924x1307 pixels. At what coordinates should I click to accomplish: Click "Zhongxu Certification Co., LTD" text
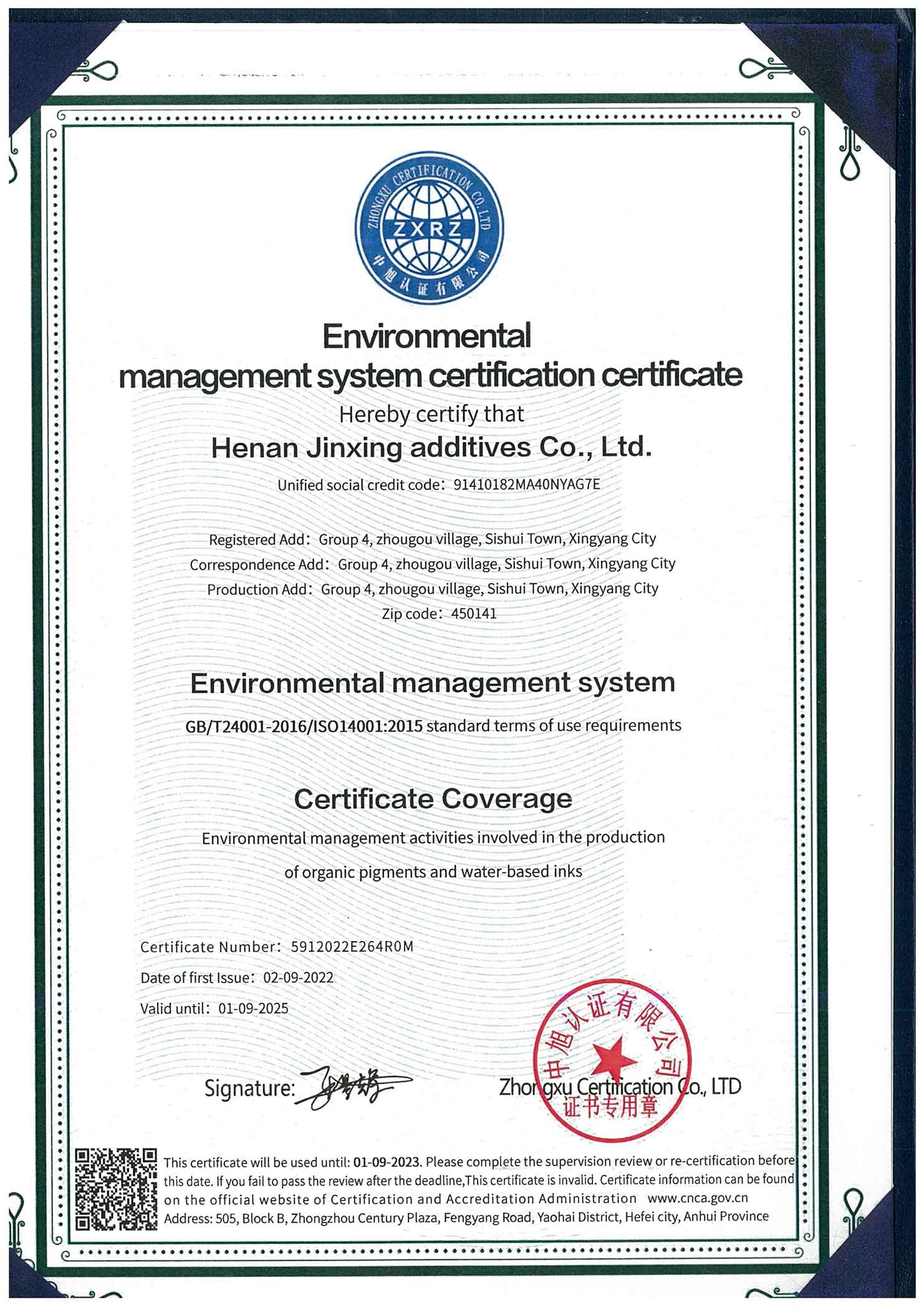click(620, 1087)
